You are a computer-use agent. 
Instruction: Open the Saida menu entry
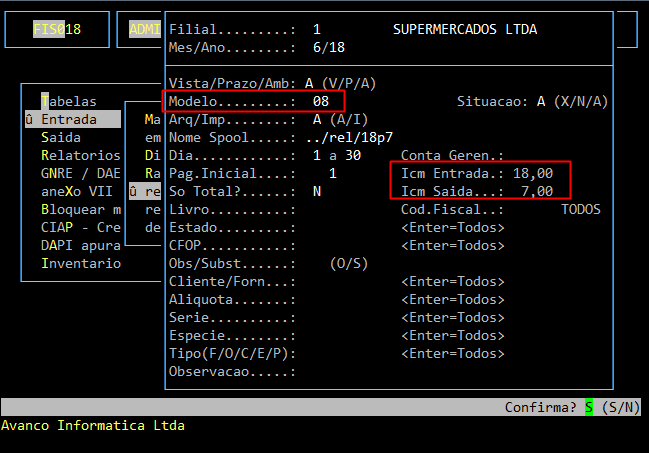pyautogui.click(x=61, y=137)
